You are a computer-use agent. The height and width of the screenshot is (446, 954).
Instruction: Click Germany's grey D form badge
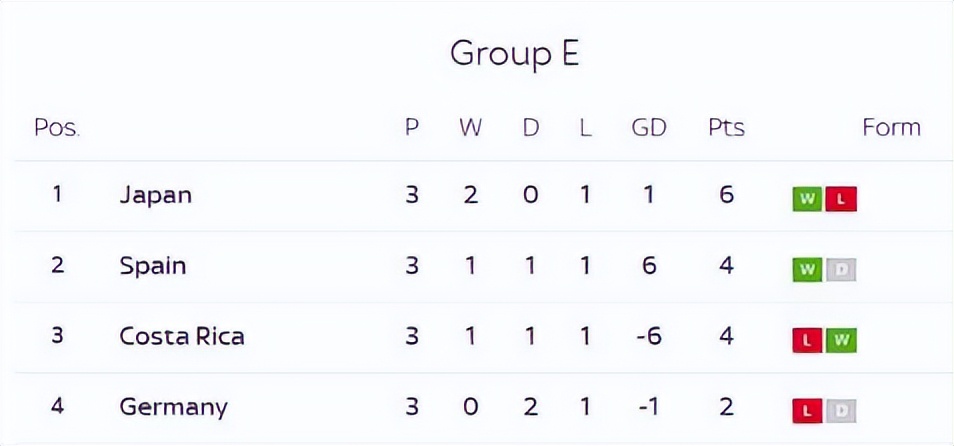pos(841,411)
